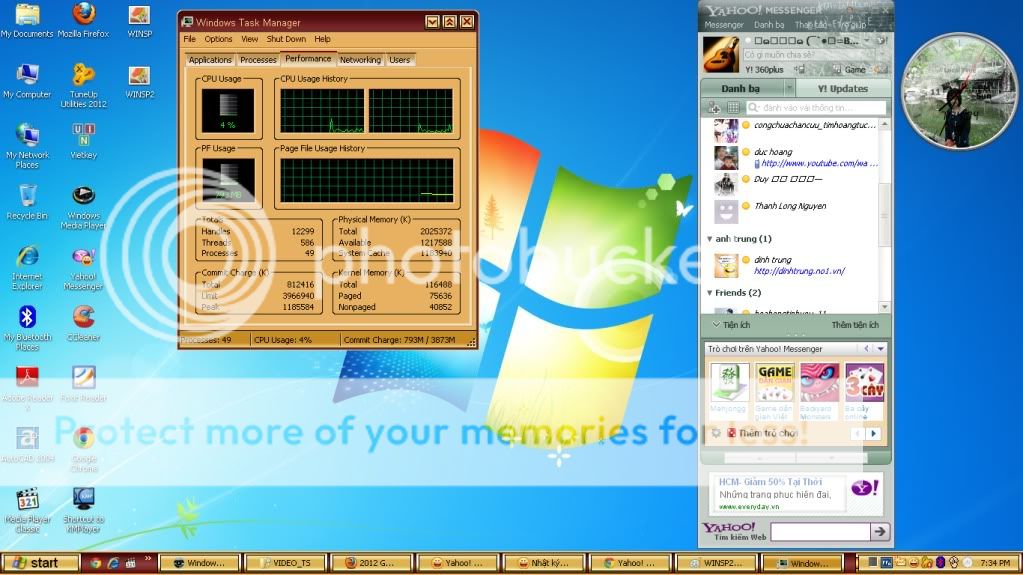The image size is (1023, 575).
Task: Click the Yahoo web search text box
Action: coord(820,532)
